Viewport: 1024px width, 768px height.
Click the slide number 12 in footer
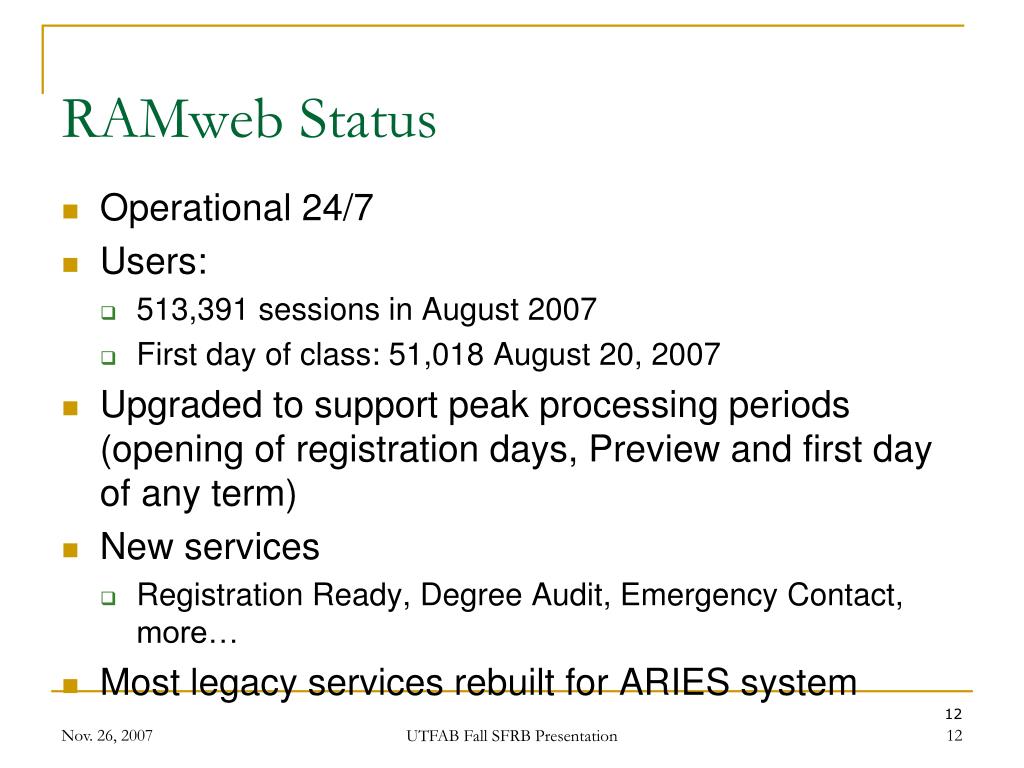(x=954, y=736)
